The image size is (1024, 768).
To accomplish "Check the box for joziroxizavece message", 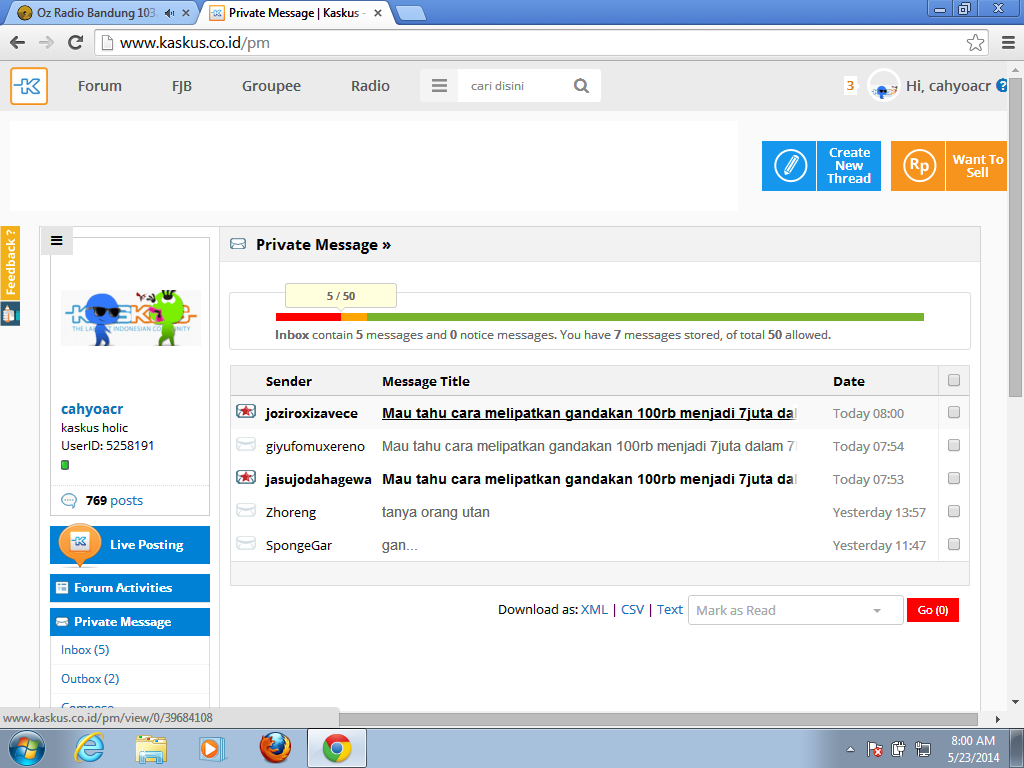I will [x=953, y=412].
